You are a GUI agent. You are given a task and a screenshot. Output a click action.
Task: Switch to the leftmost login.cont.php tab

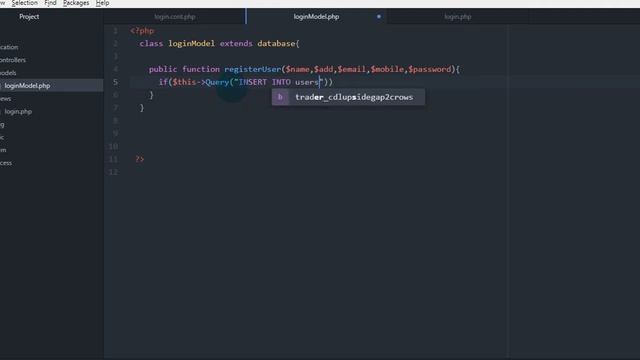[x=175, y=17]
